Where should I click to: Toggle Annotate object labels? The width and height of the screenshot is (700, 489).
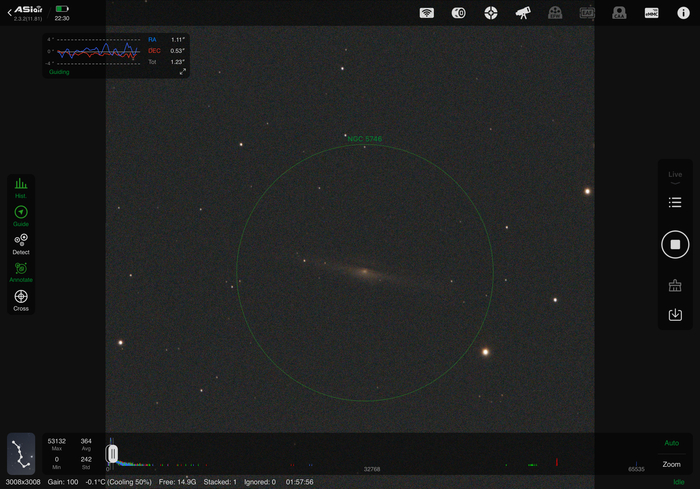(x=21, y=271)
